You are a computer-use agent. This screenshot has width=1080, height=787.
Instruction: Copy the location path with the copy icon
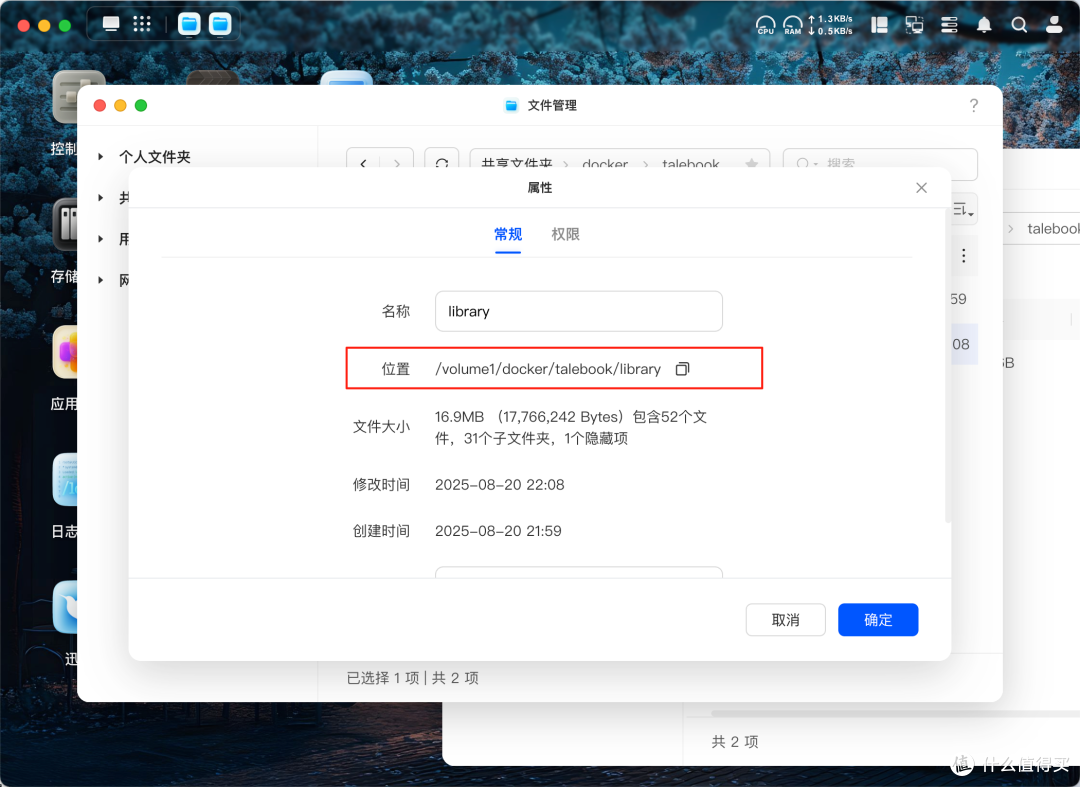(682, 369)
